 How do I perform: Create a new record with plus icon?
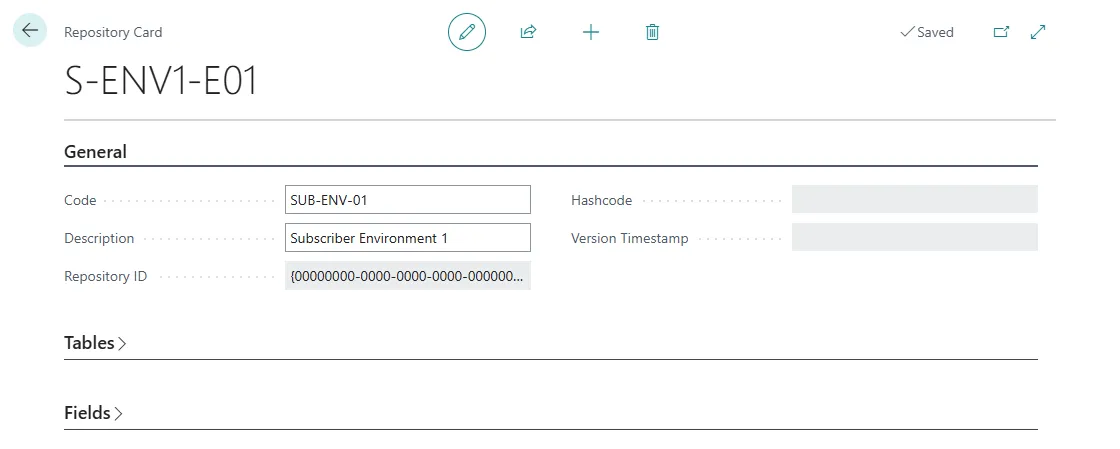[x=591, y=32]
